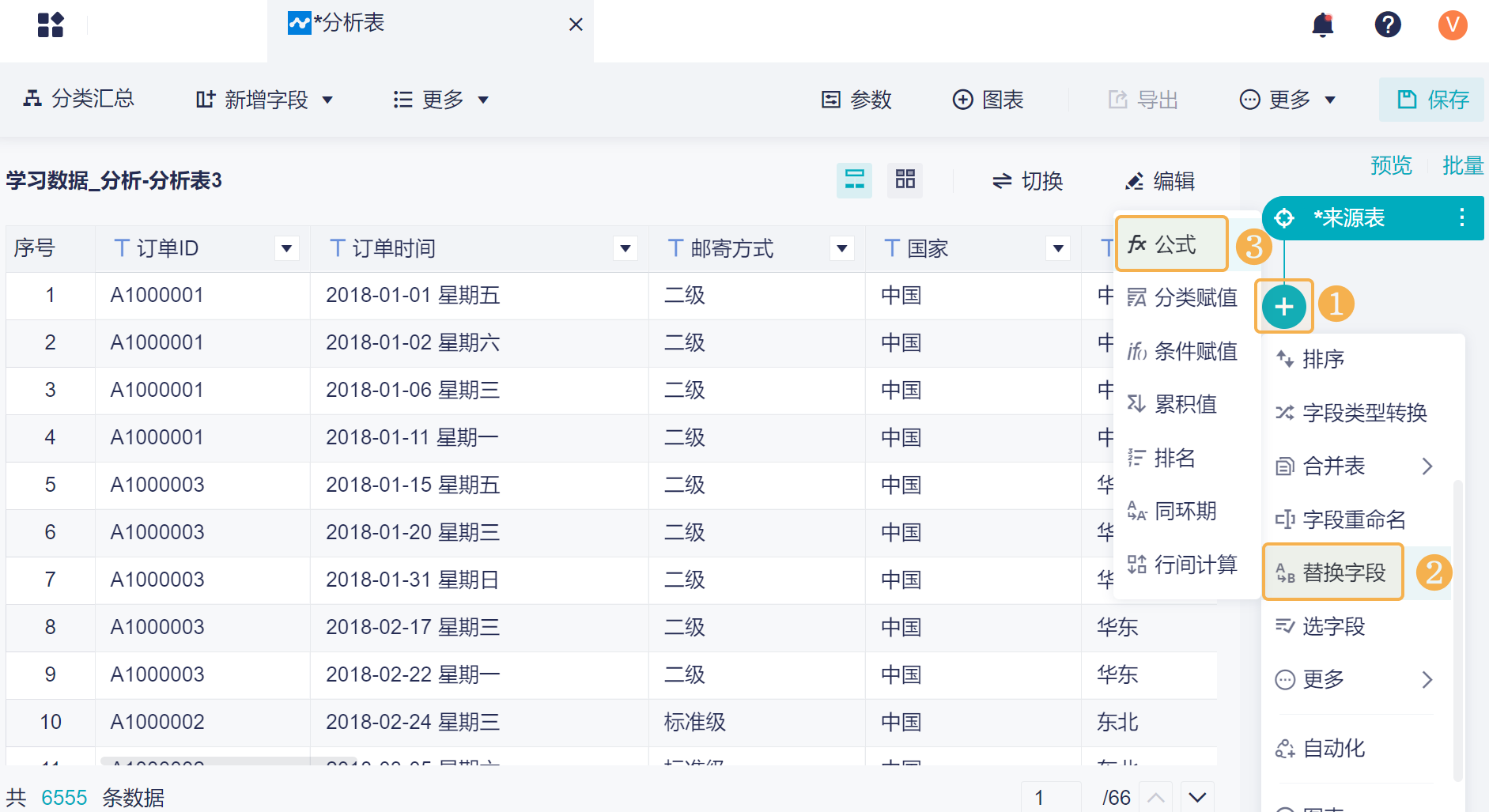Open the app grid home icon

tap(51, 25)
